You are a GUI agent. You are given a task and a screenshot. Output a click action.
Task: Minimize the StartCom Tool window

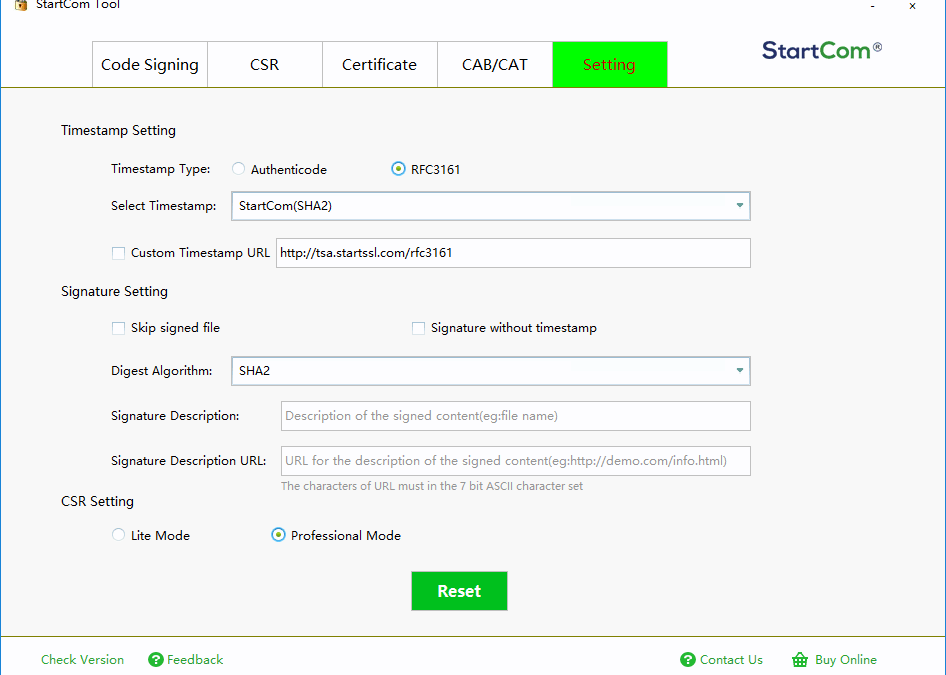(x=872, y=6)
